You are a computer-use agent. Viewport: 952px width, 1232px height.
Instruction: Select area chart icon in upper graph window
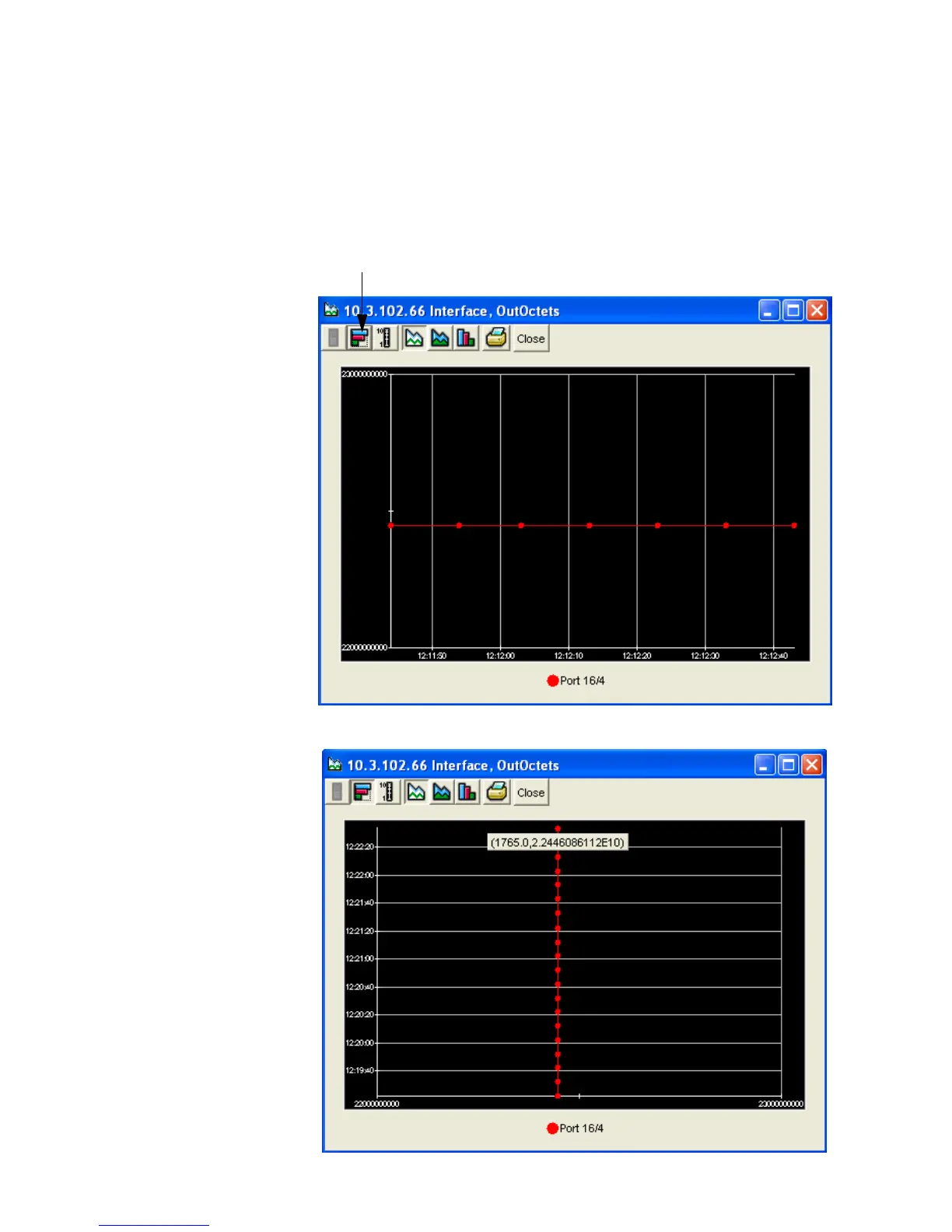(x=439, y=338)
